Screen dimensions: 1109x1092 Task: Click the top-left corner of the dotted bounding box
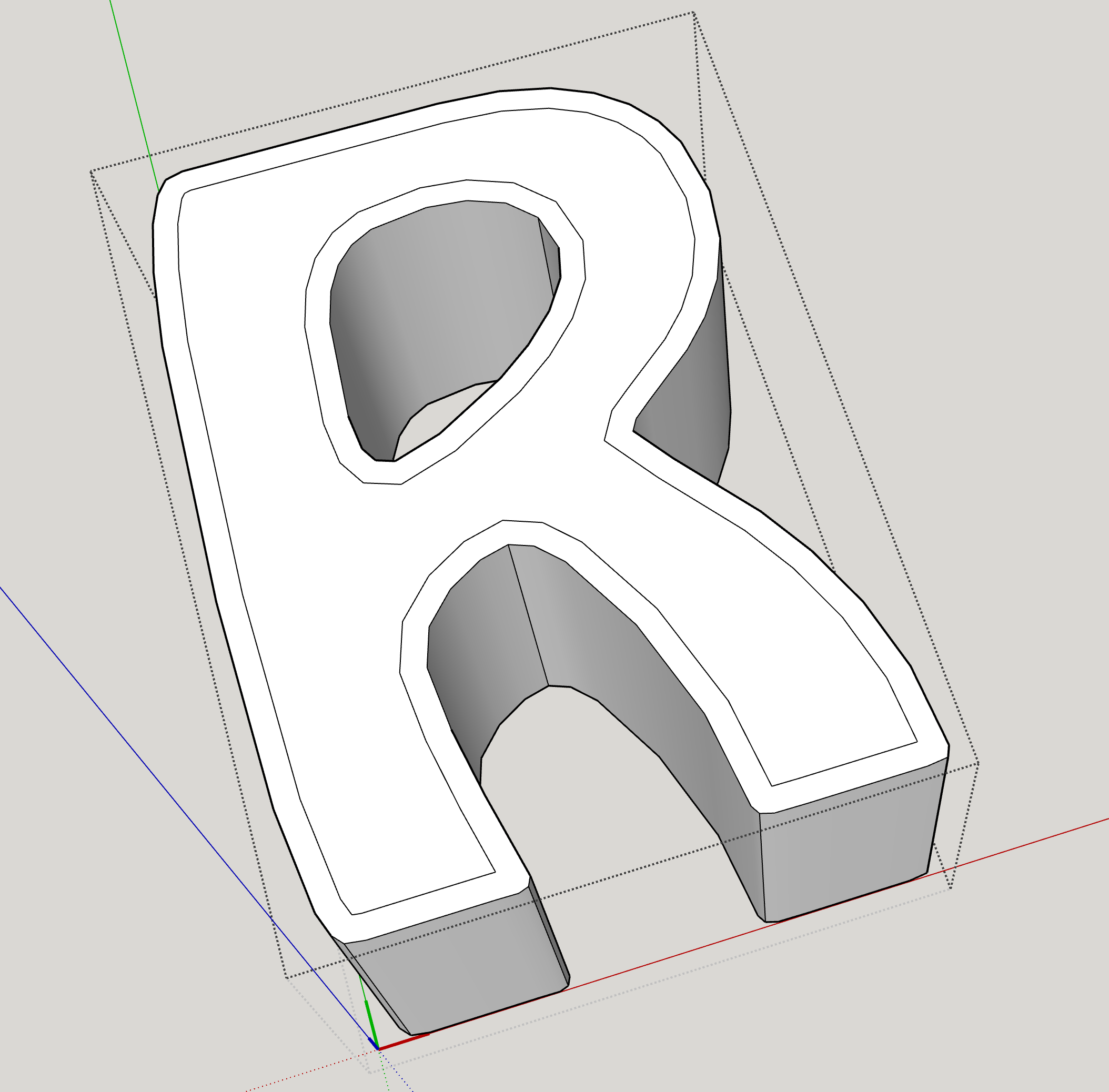click(x=90, y=171)
